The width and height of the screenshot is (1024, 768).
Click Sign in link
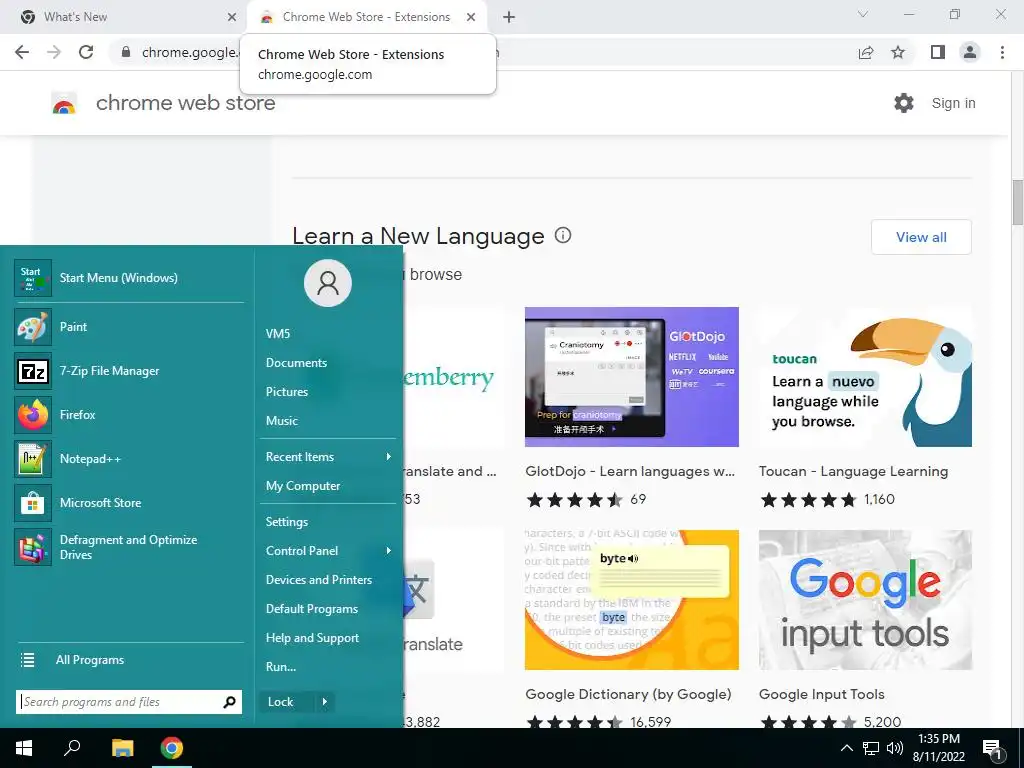coord(953,103)
